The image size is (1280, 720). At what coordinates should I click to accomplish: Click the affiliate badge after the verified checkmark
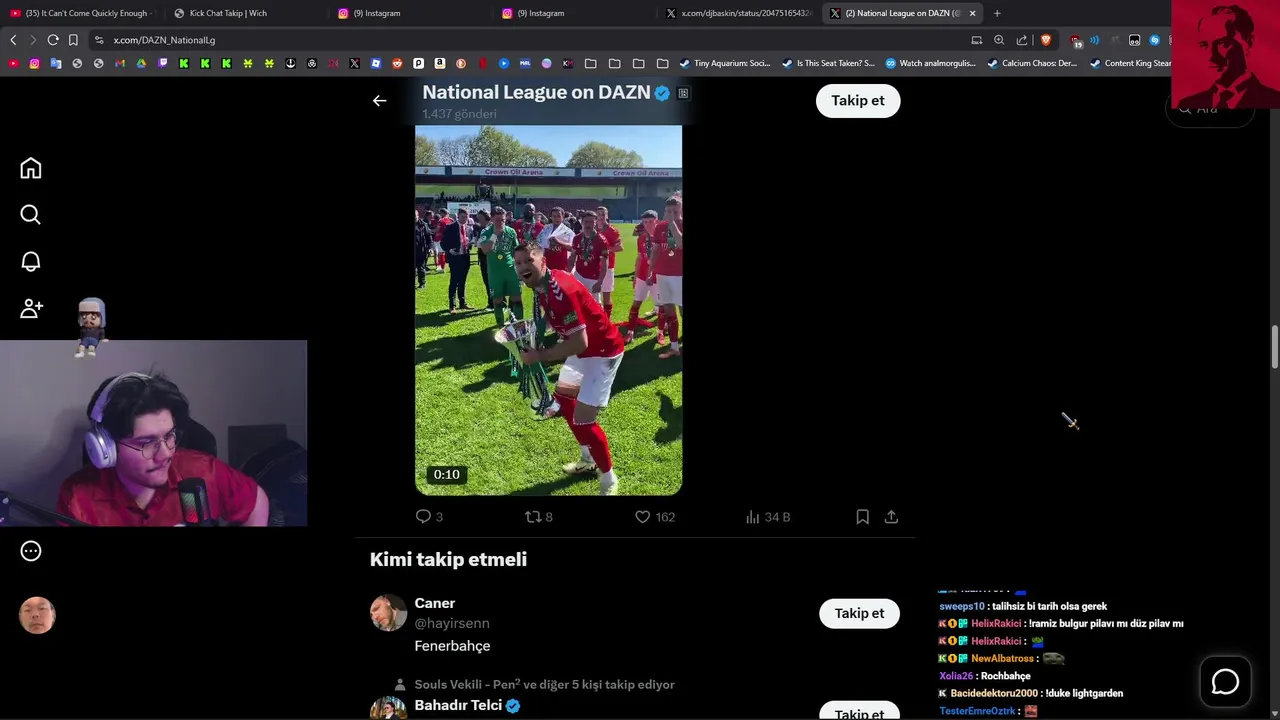(683, 93)
